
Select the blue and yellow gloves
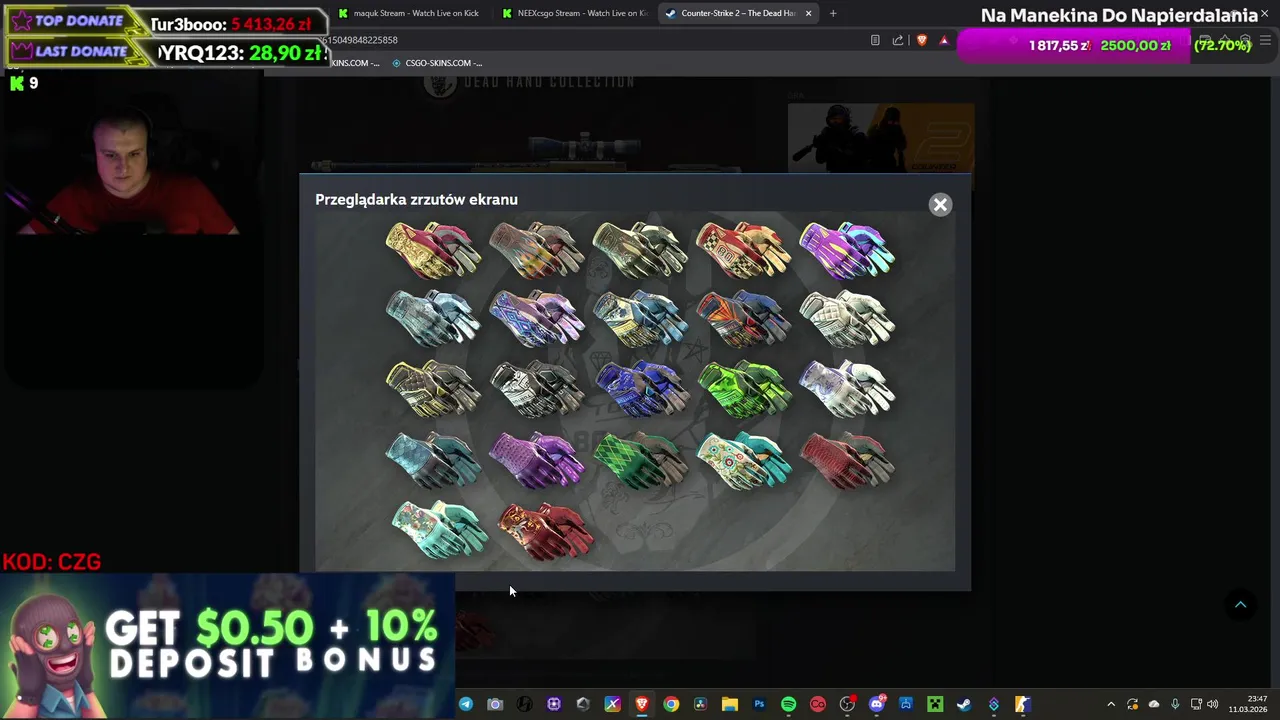tap(640, 319)
